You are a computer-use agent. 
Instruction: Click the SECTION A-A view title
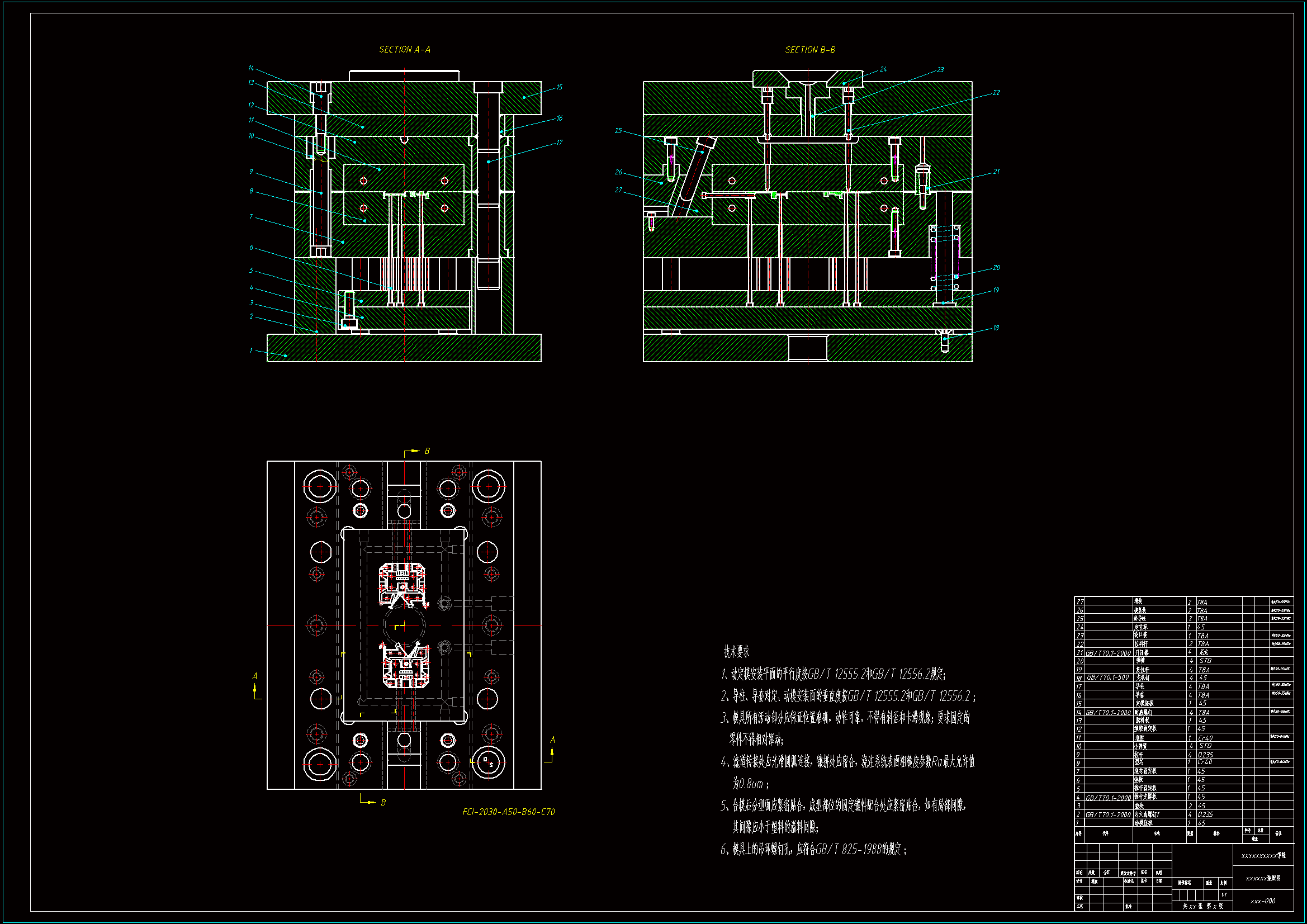(x=405, y=50)
